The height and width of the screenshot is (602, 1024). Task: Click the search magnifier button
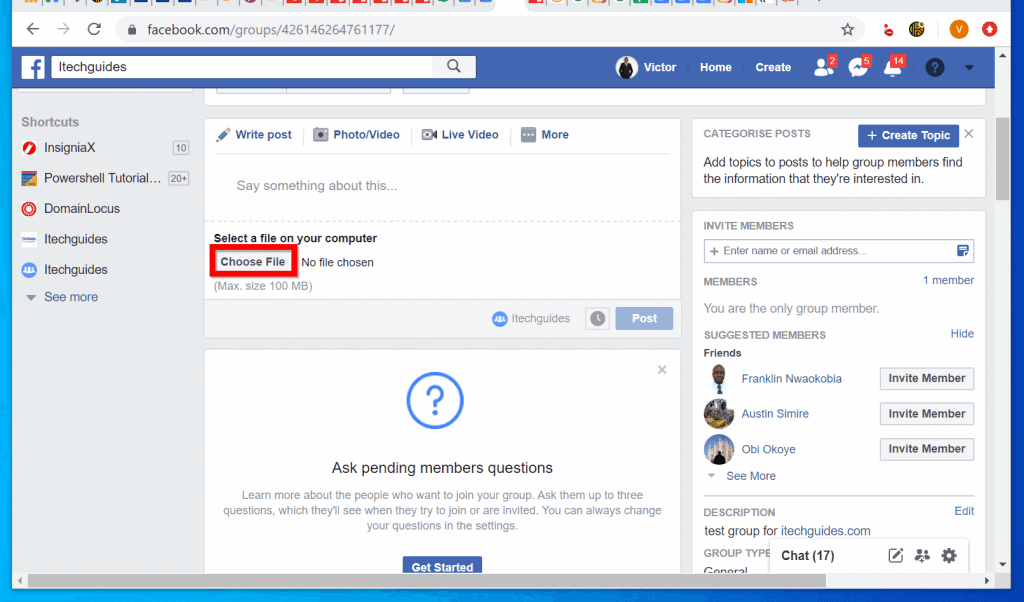click(454, 67)
